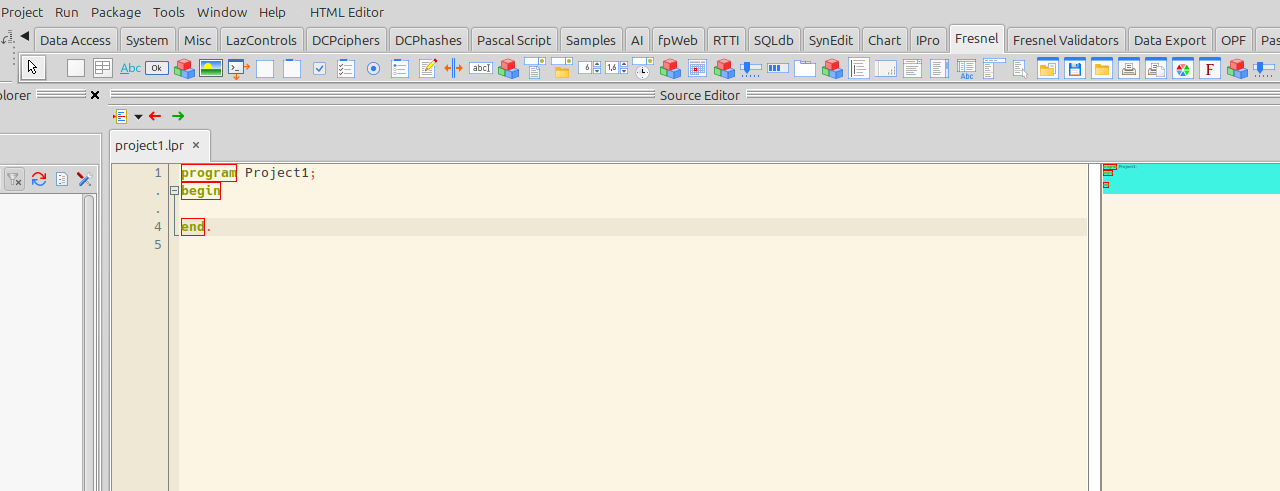Open the Window menu

(x=222, y=12)
